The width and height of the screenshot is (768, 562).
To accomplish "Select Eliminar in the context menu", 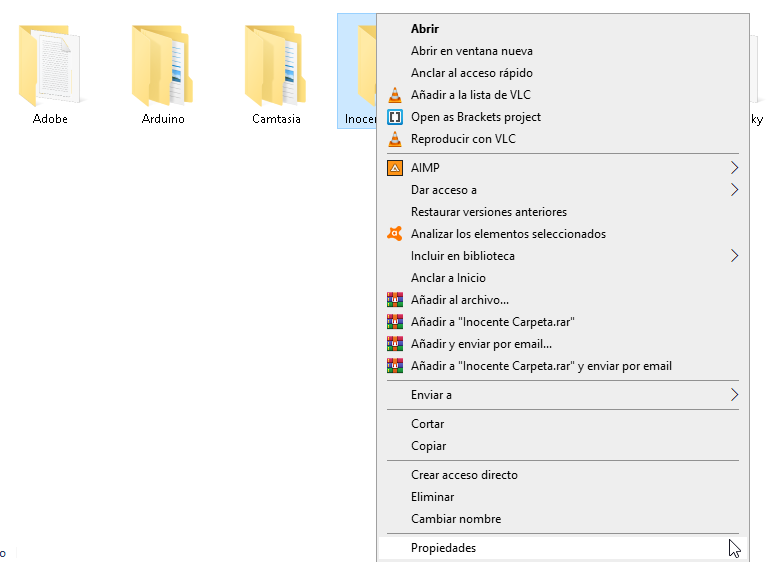I will click(x=563, y=497).
